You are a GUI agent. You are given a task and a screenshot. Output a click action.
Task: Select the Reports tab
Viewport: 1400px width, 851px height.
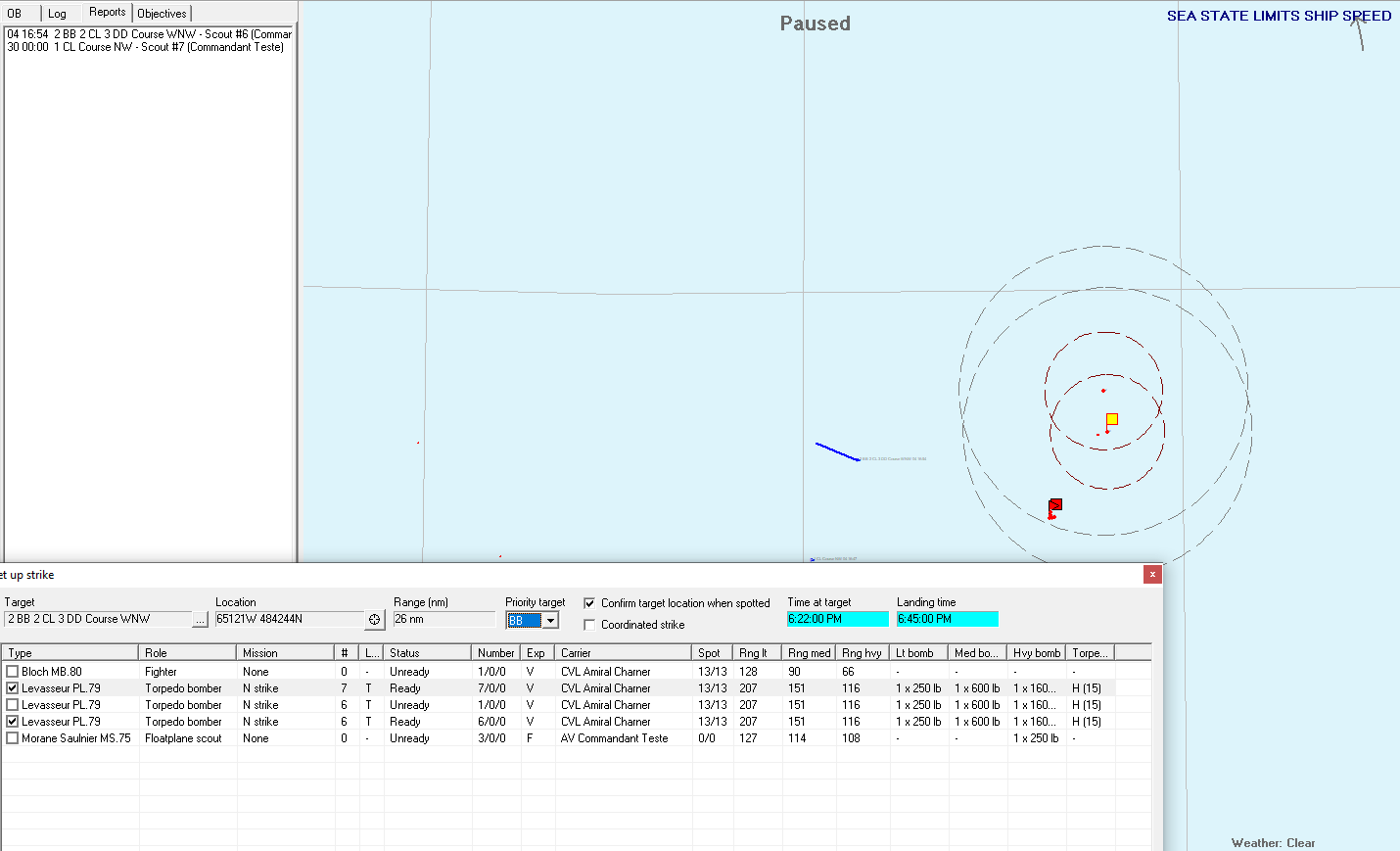[107, 12]
